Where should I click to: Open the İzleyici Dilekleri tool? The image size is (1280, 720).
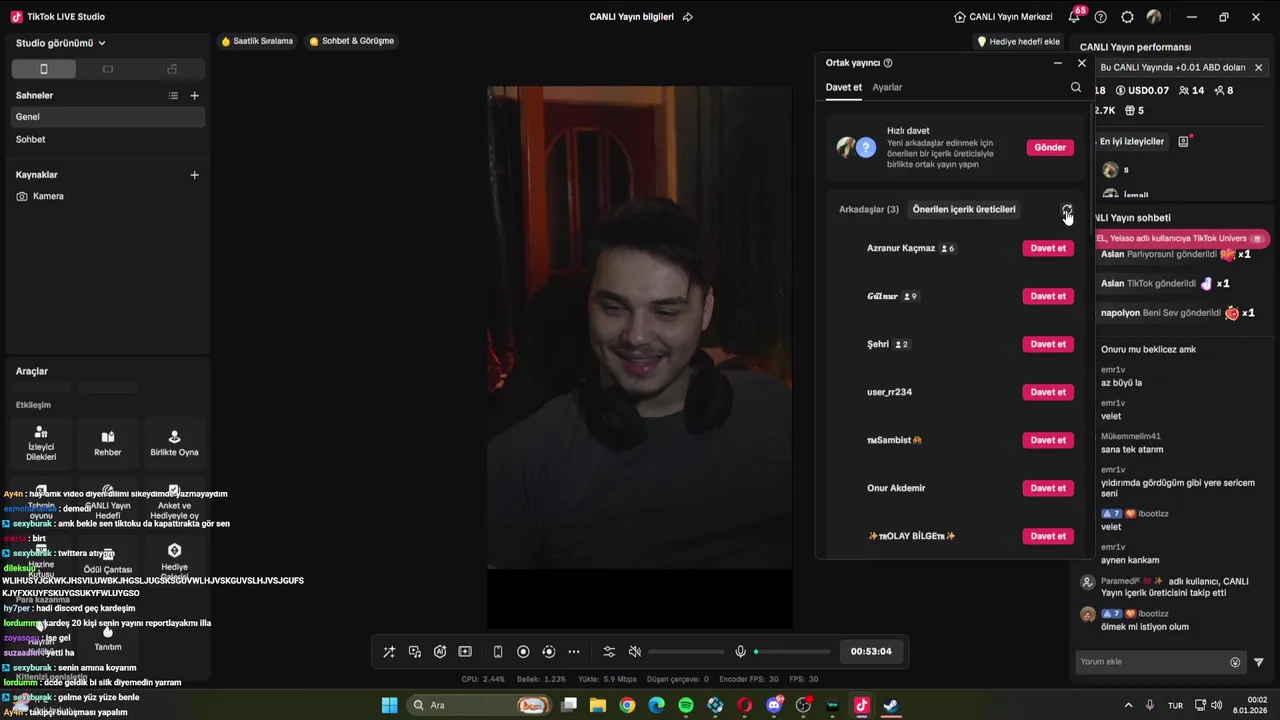point(41,444)
